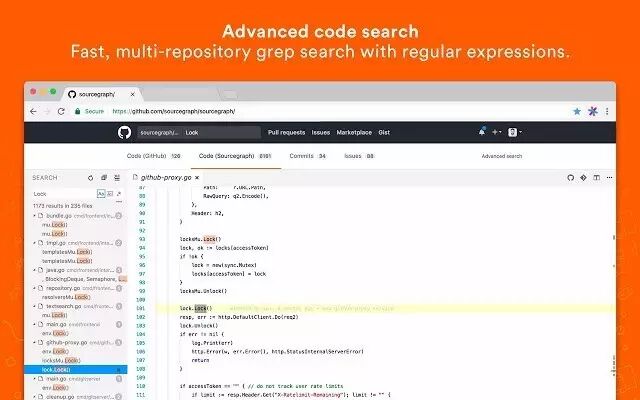This screenshot has width=640, height=400.
Task: Collapse the cleanup.go result group
Action: pyautogui.click(x=34, y=397)
